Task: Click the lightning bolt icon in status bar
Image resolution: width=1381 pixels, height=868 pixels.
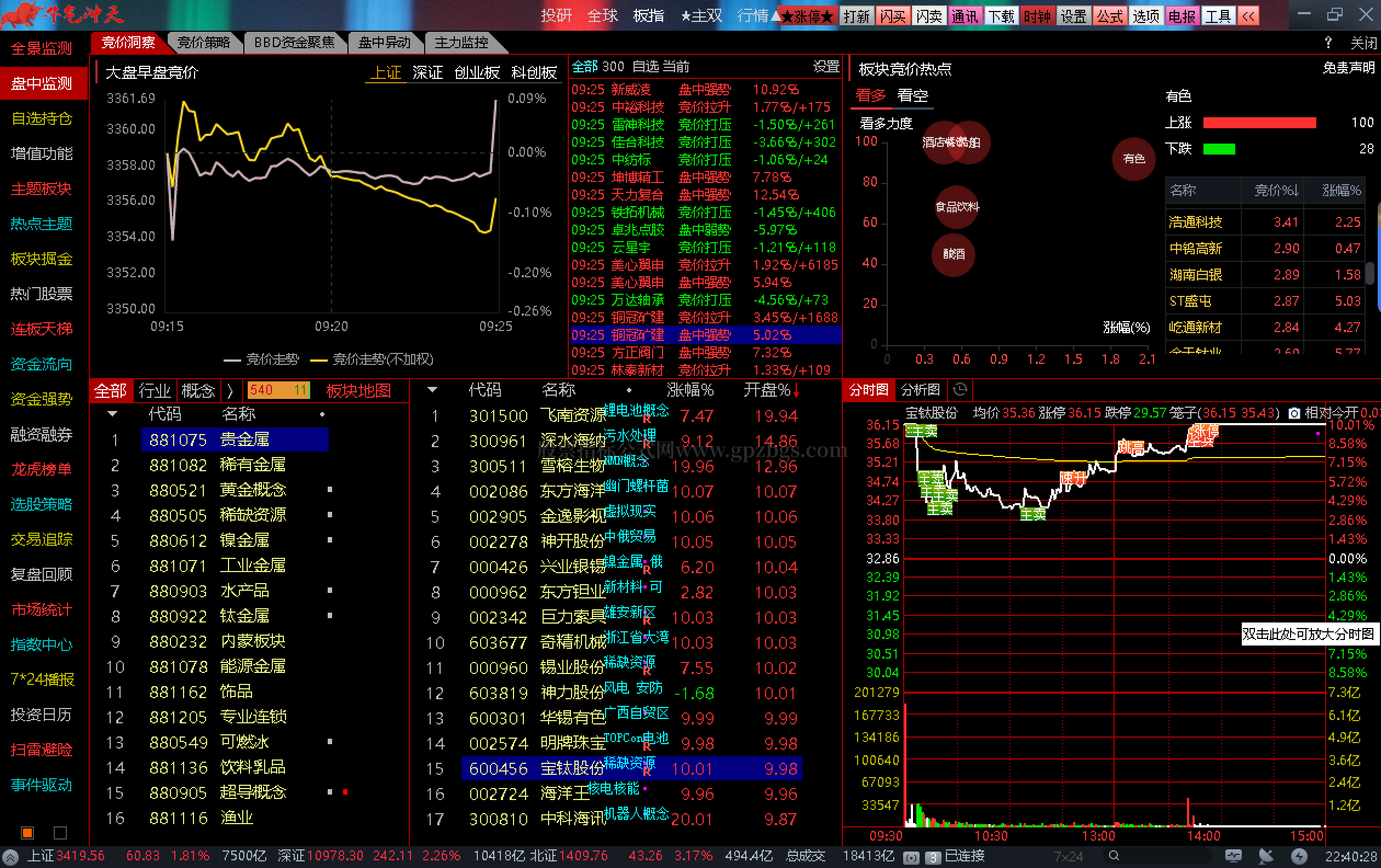Action: coord(1299,856)
